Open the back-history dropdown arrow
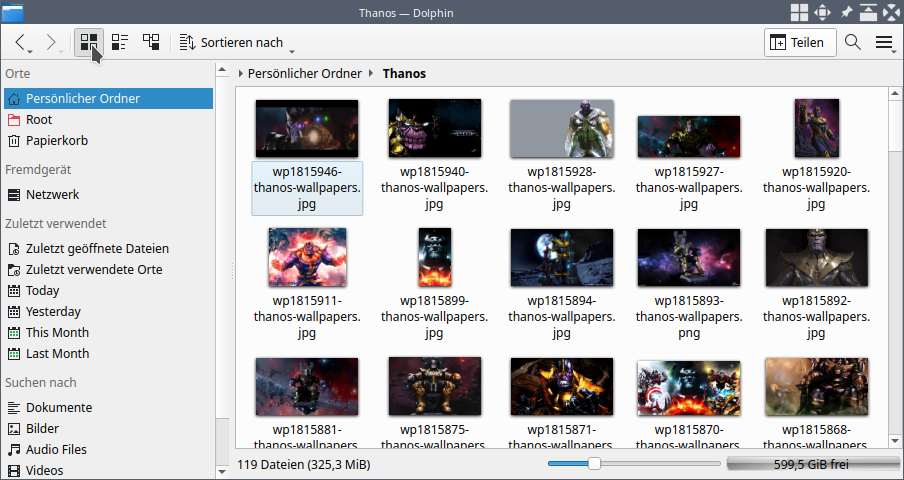This screenshot has width=904, height=480. [x=30, y=52]
